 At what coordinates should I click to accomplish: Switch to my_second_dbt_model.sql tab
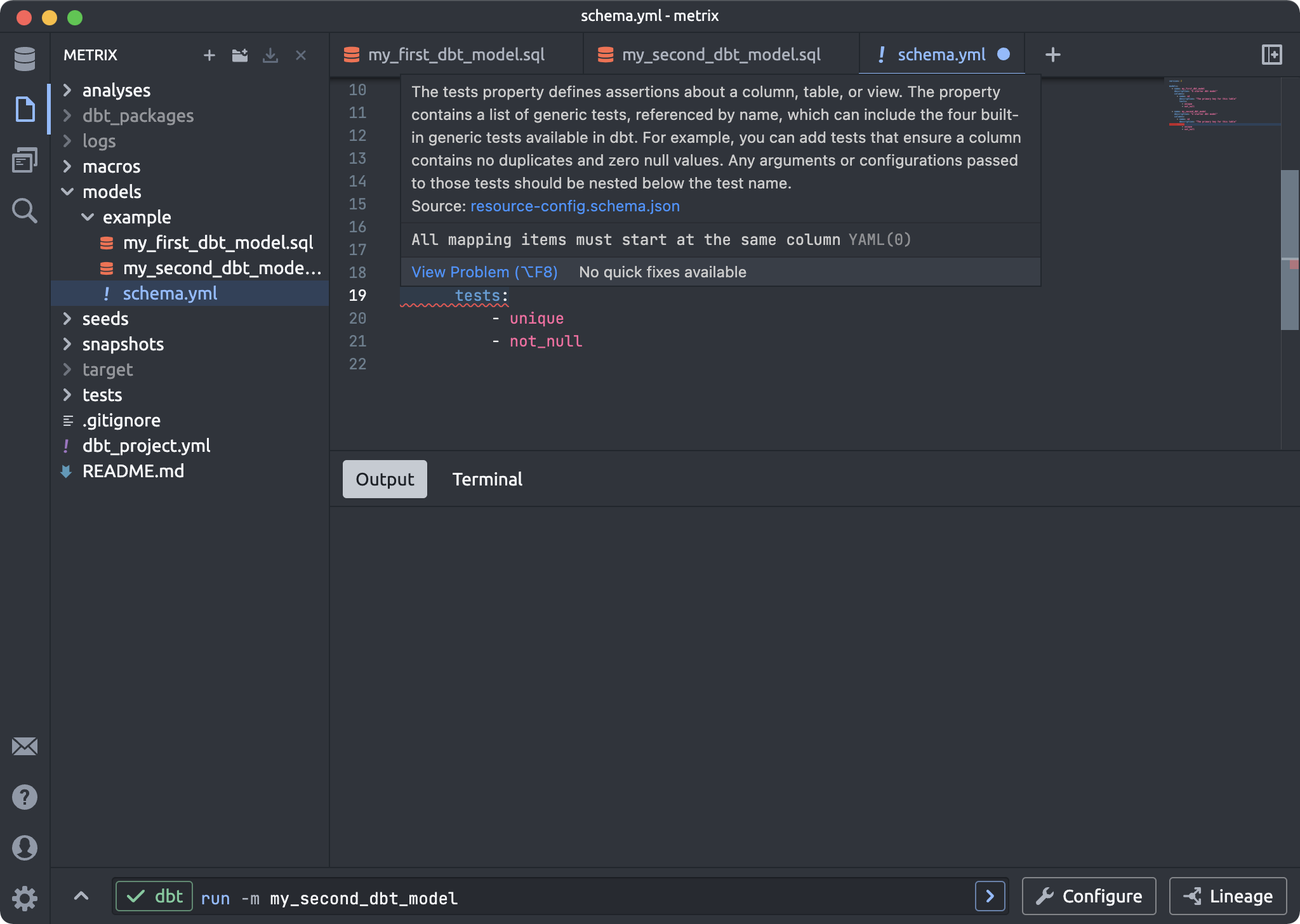721,55
